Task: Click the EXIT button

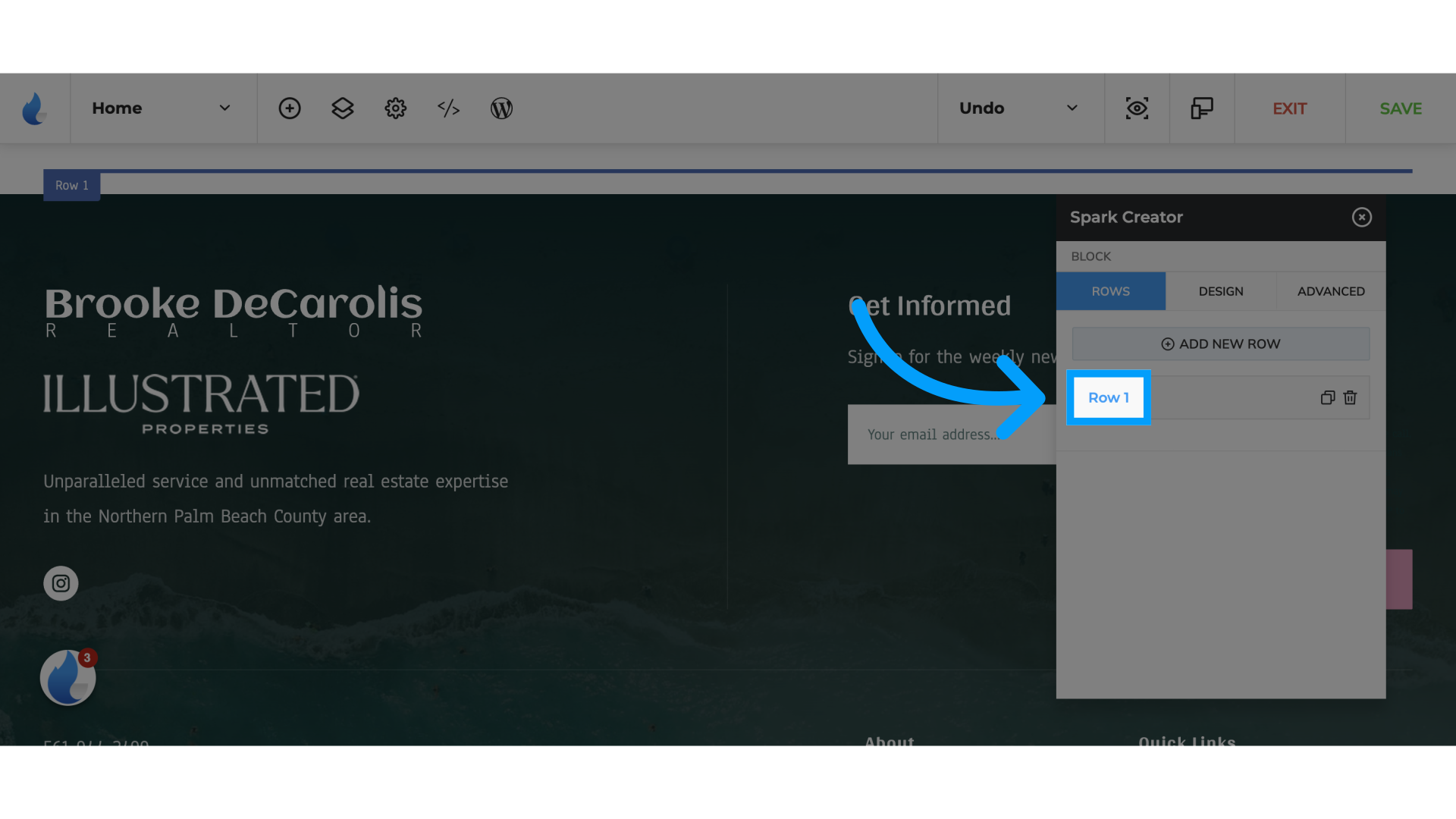Action: pos(1289,108)
